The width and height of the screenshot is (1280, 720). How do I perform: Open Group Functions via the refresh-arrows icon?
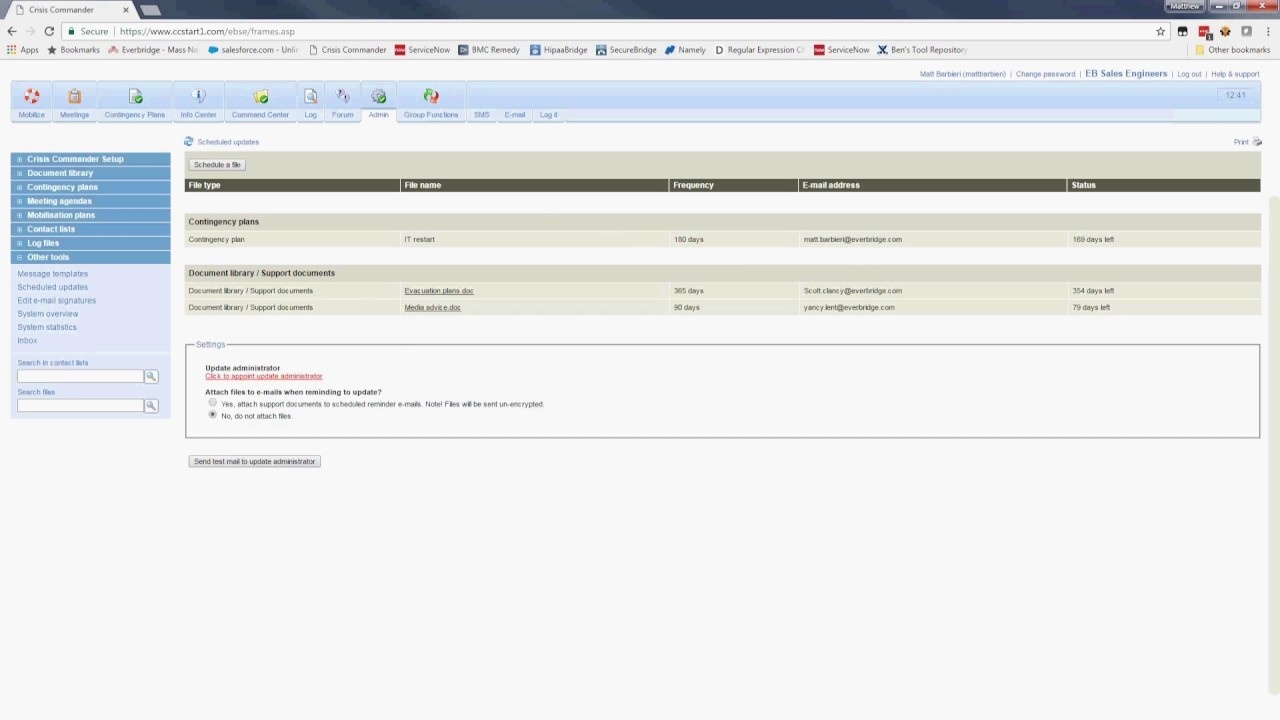tap(431, 96)
